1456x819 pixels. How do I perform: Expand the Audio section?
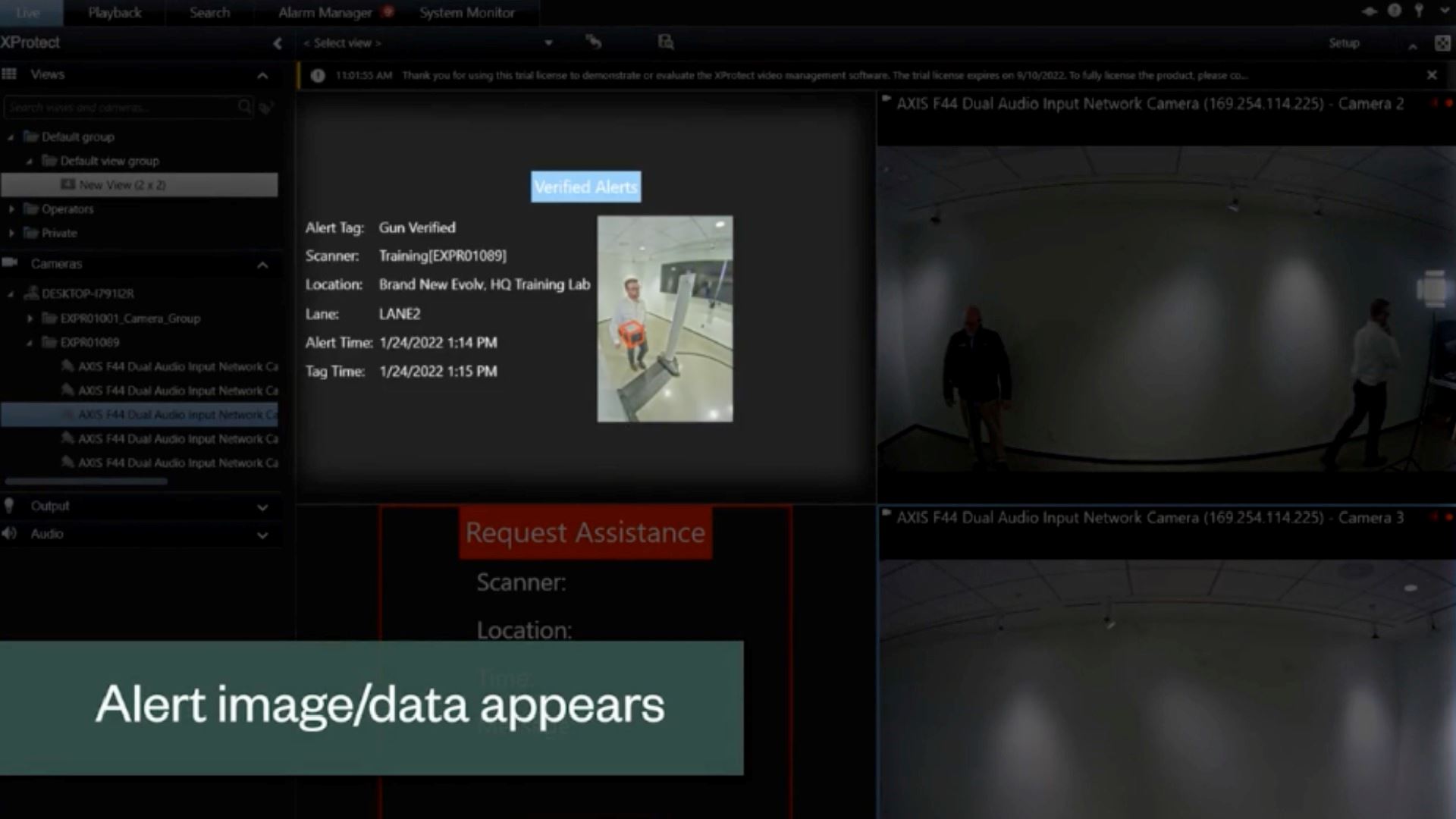(x=262, y=535)
